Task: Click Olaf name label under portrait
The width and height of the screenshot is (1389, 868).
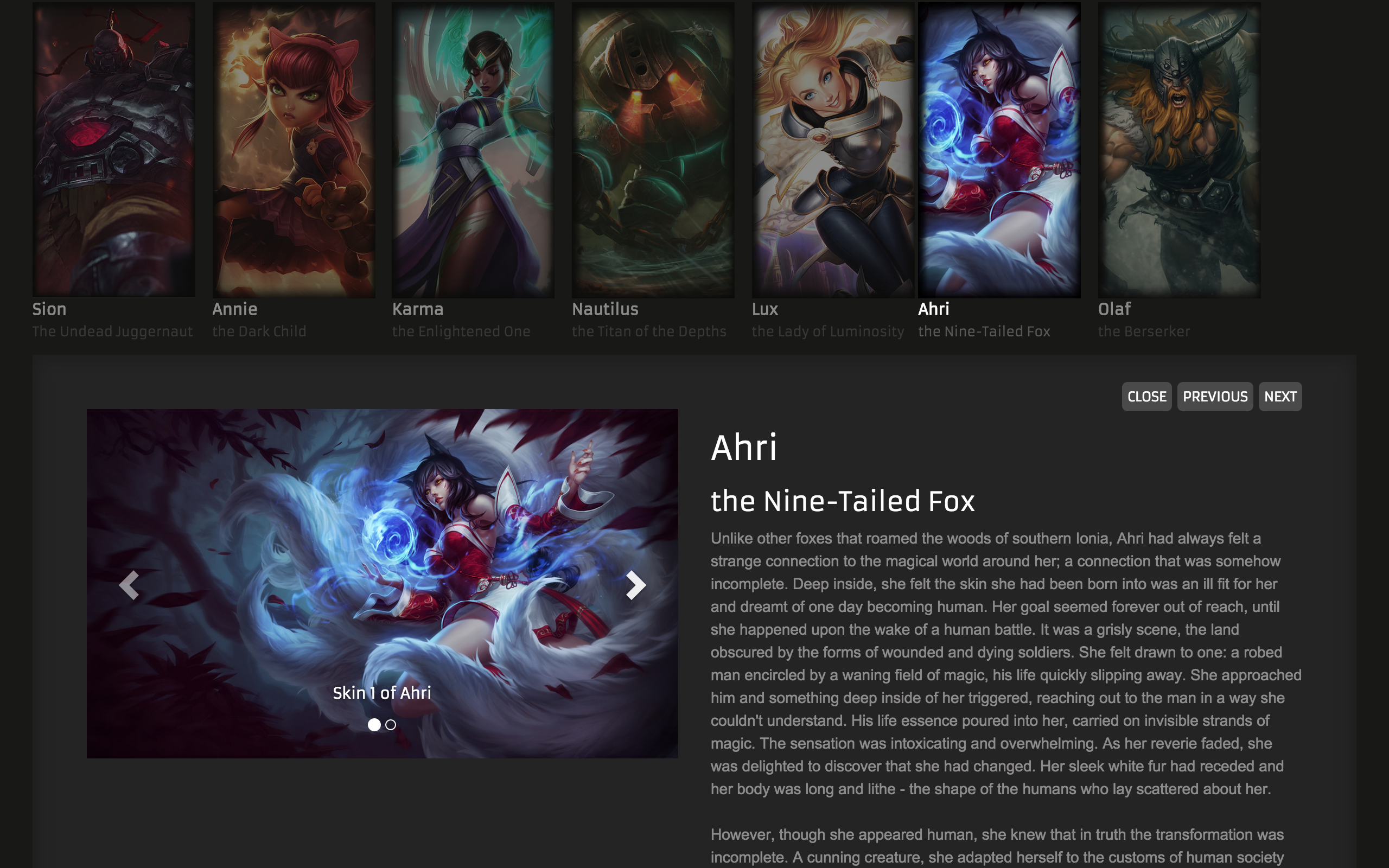Action: point(1114,309)
